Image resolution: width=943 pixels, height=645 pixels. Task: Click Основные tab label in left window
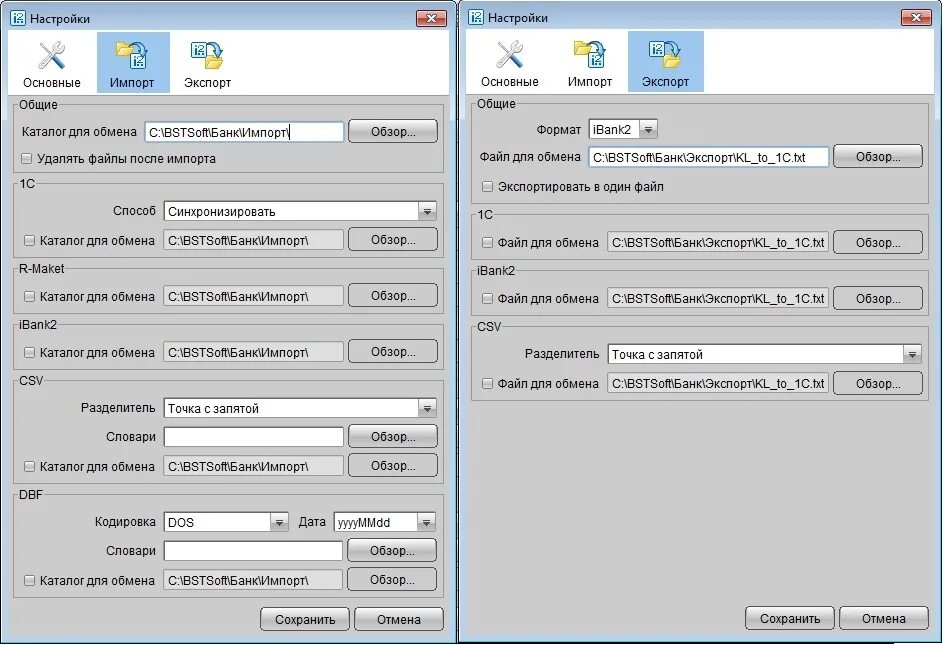(x=52, y=82)
